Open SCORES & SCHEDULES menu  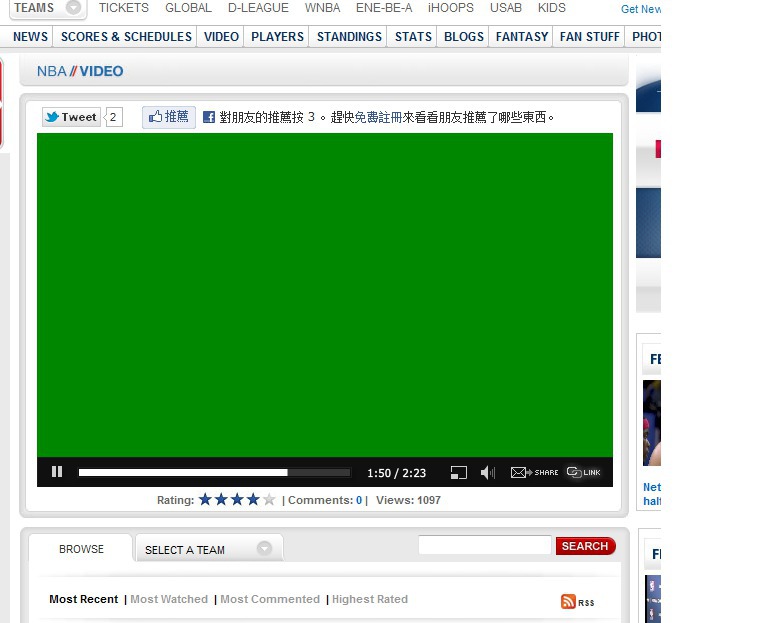pos(126,37)
